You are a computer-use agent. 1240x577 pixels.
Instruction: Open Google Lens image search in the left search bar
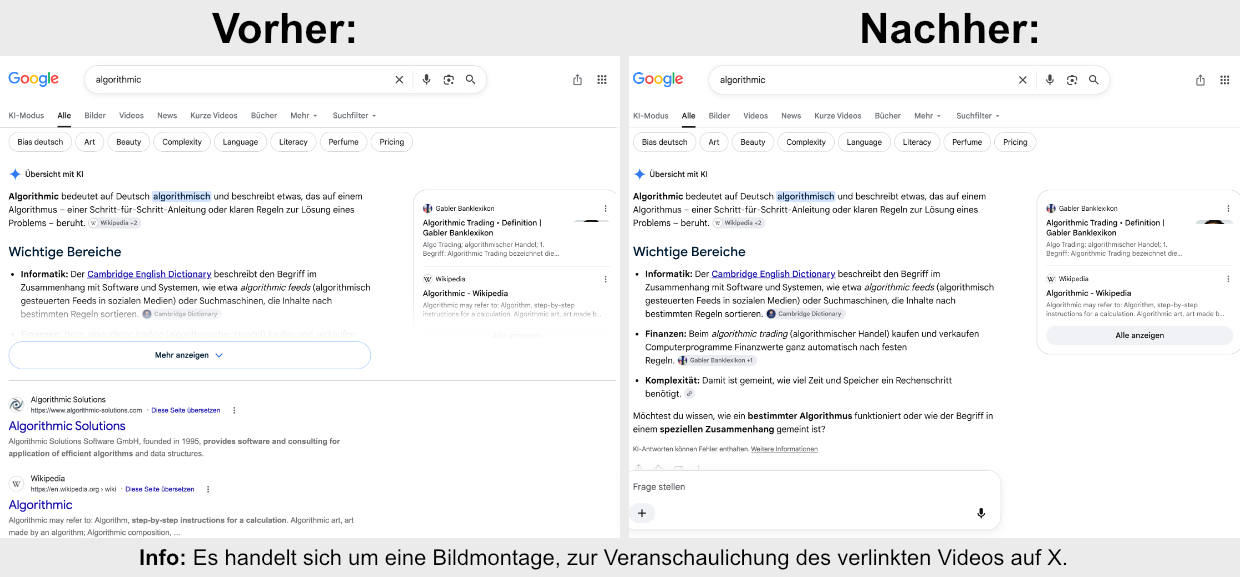click(448, 80)
